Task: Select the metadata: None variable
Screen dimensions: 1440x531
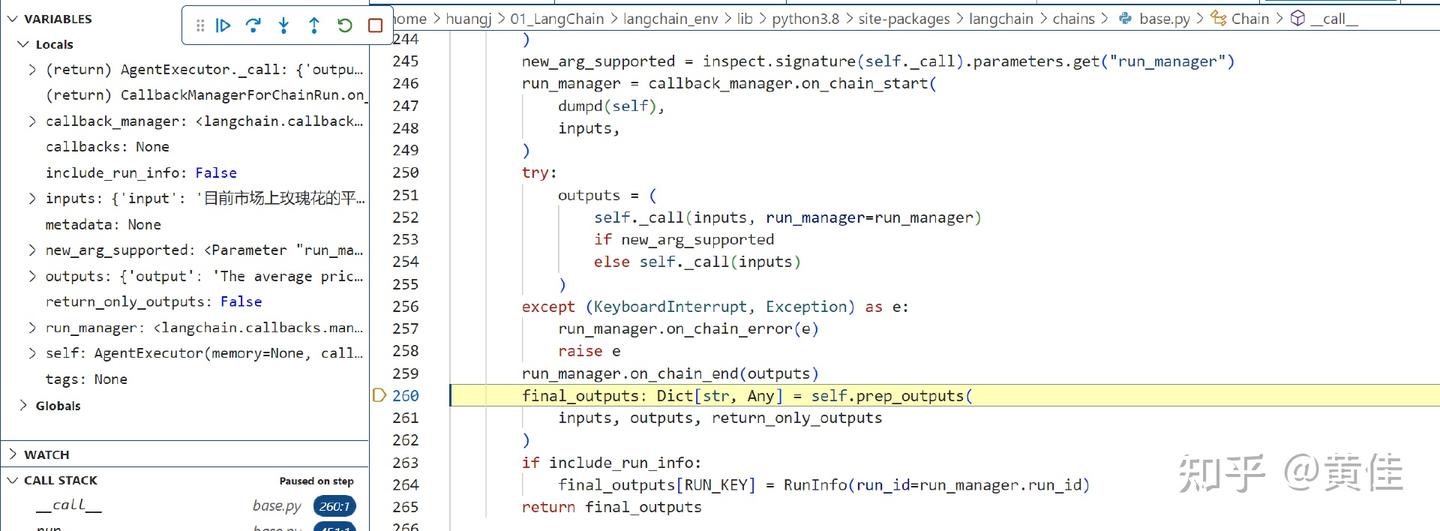Action: pos(184,224)
